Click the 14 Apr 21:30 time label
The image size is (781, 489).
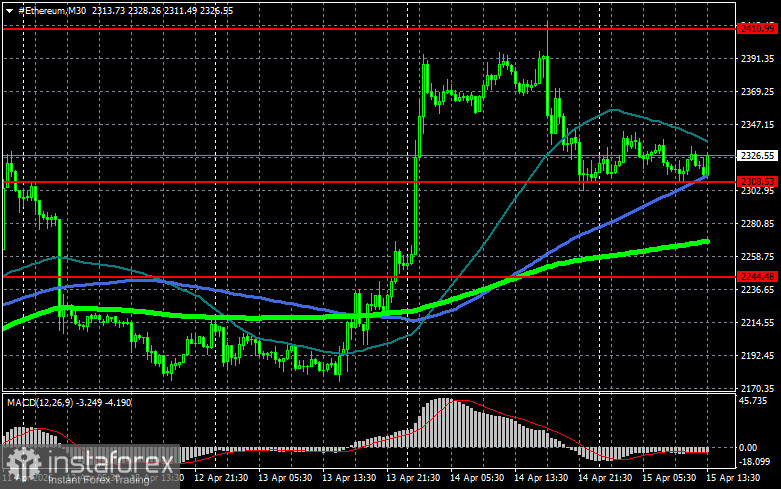[x=605, y=478]
